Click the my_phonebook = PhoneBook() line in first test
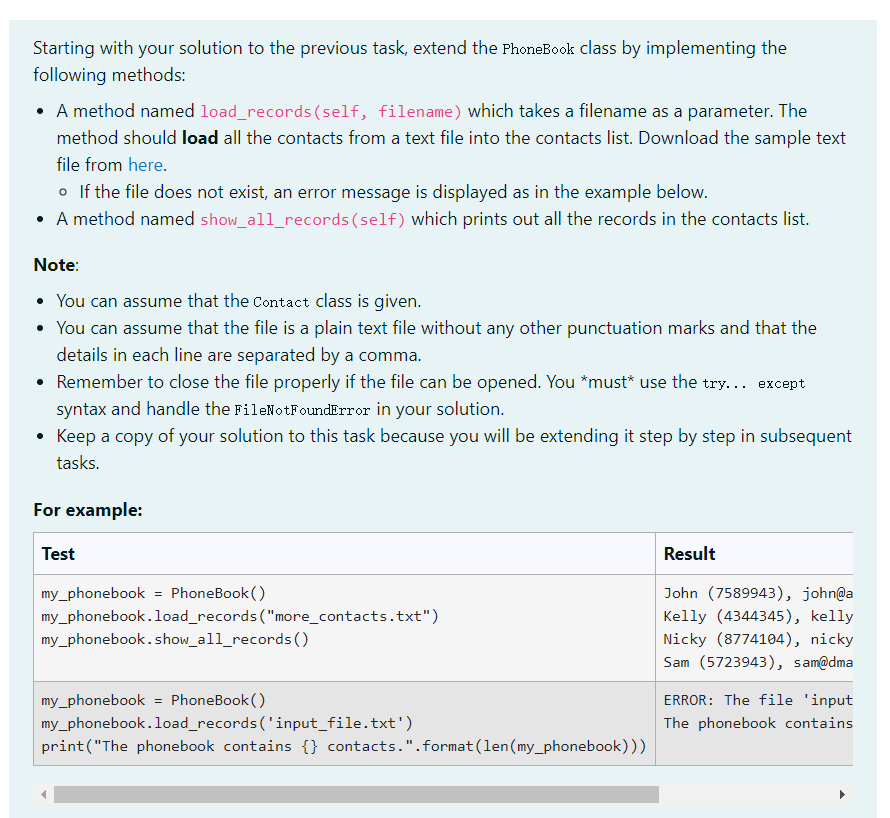The height and width of the screenshot is (818, 890). click(152, 593)
